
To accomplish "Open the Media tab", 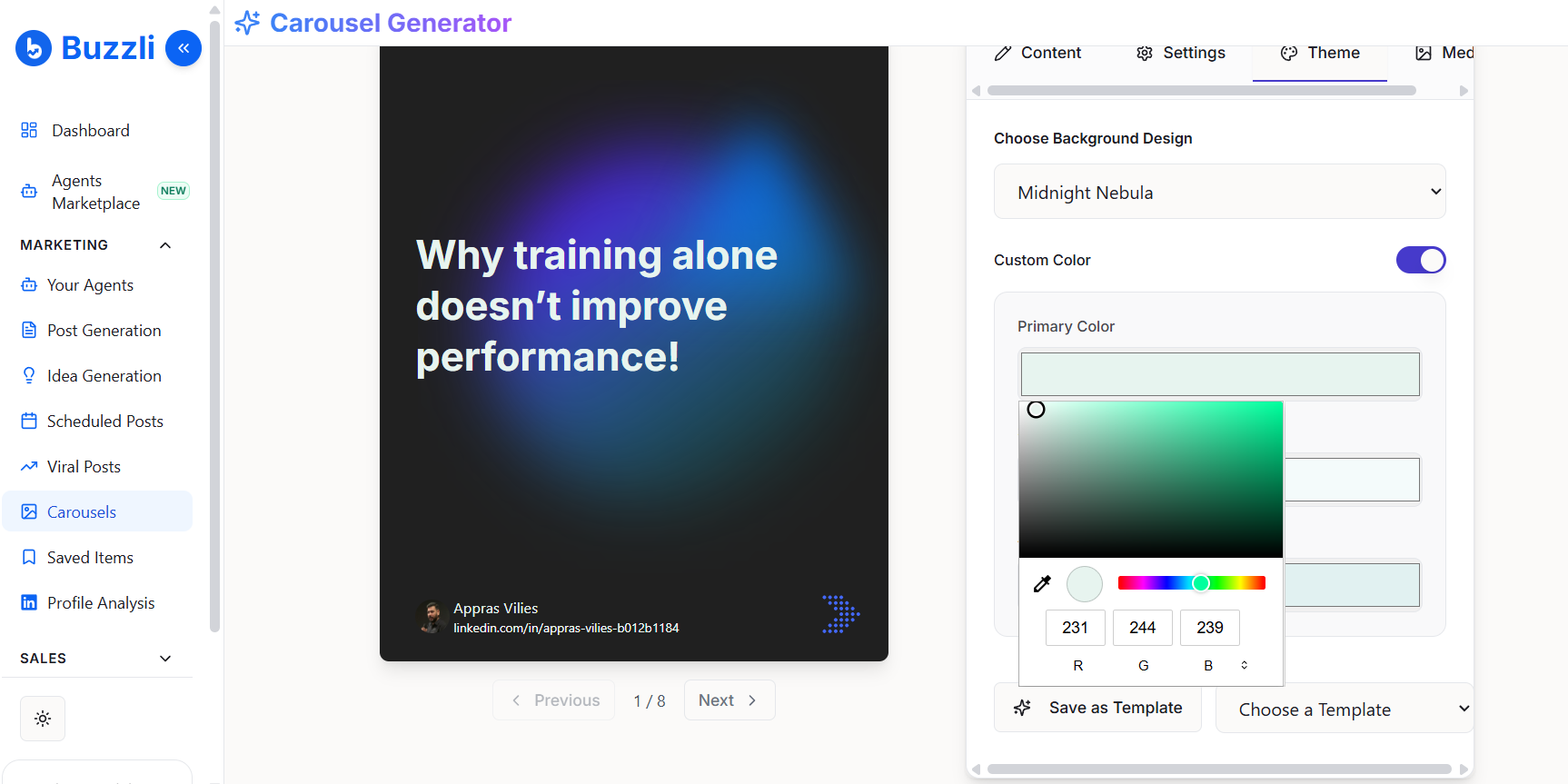I will click(x=1444, y=53).
